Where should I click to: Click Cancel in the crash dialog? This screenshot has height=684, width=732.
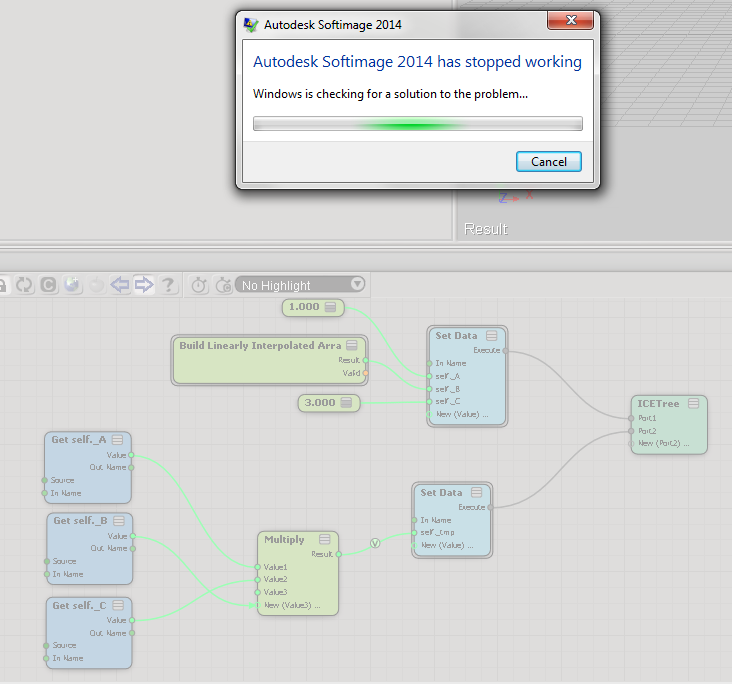click(548, 161)
